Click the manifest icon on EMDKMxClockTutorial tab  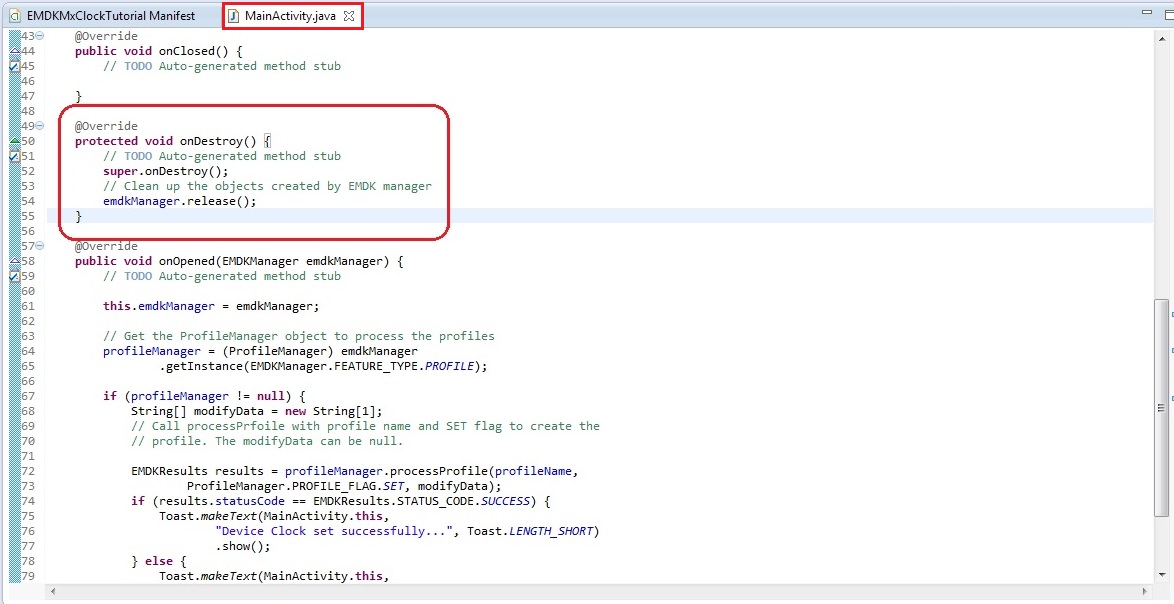15,16
